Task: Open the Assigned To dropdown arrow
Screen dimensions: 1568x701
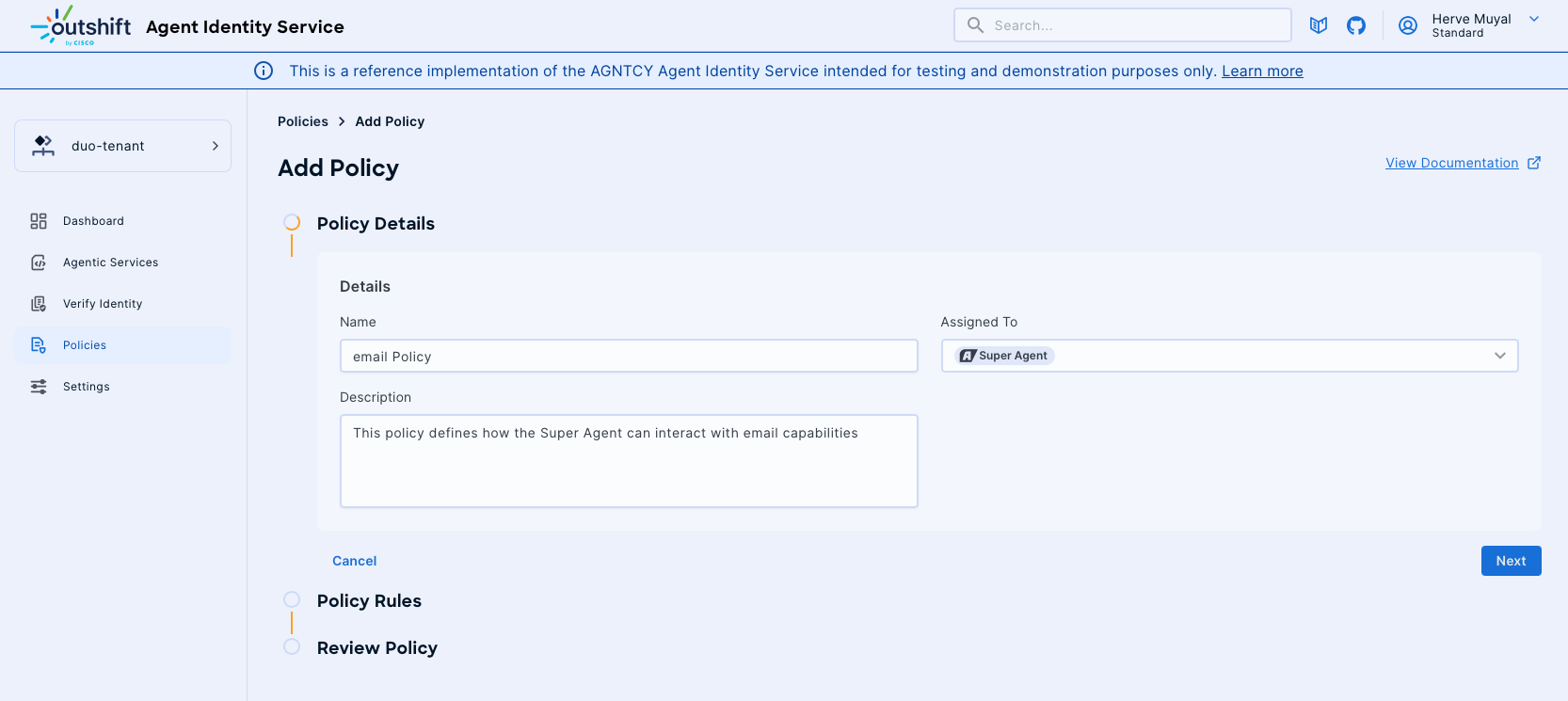Action: point(1500,356)
